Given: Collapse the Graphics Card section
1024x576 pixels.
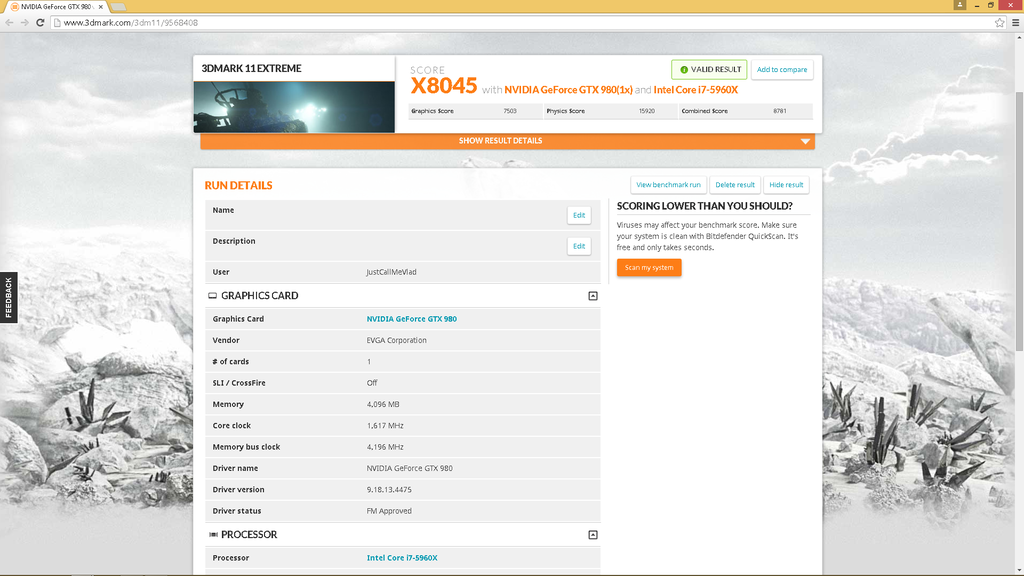Looking at the screenshot, I should (x=593, y=296).
